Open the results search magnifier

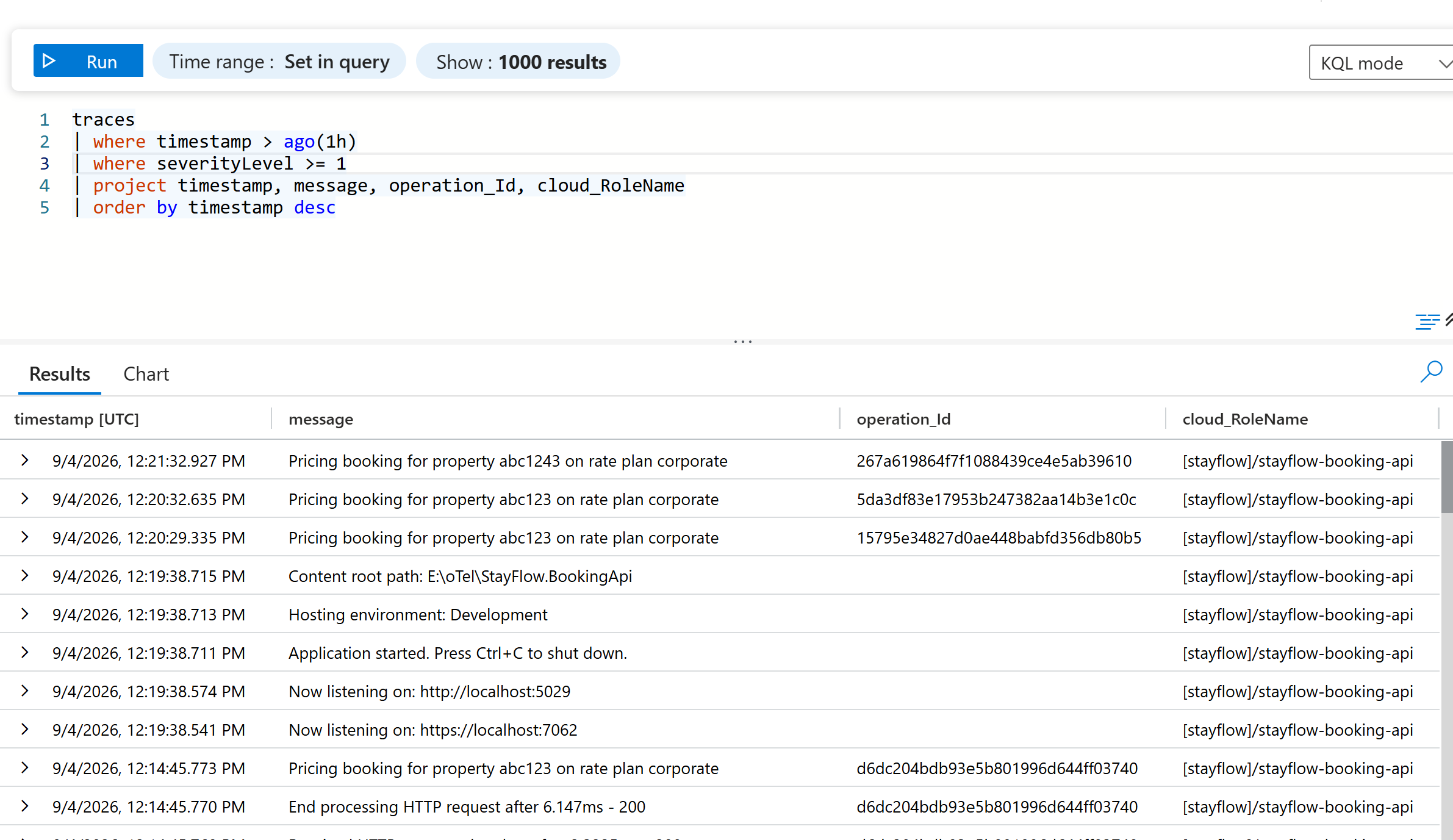tap(1431, 372)
